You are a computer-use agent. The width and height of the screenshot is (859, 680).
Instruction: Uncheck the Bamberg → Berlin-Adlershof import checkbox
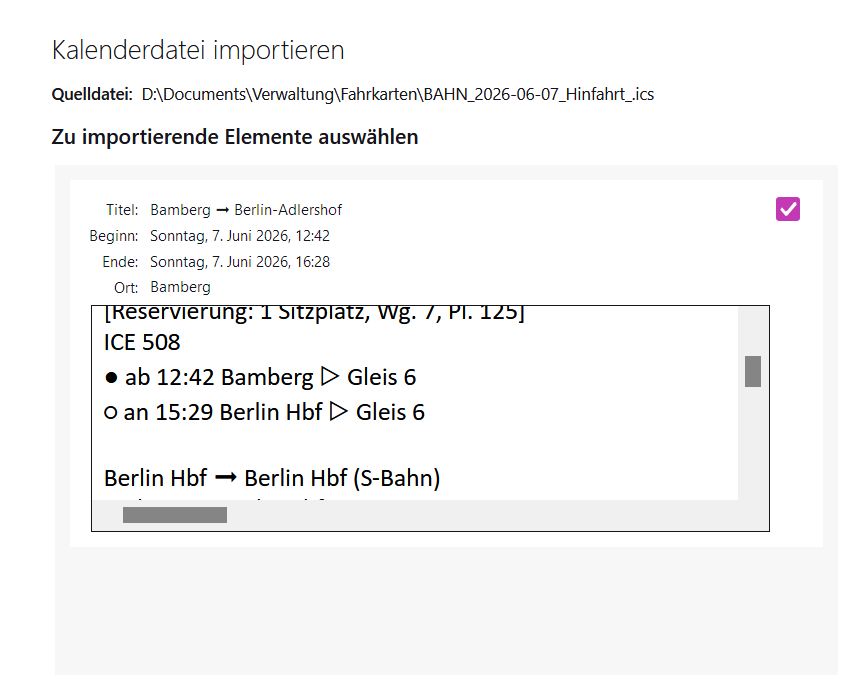click(x=788, y=209)
